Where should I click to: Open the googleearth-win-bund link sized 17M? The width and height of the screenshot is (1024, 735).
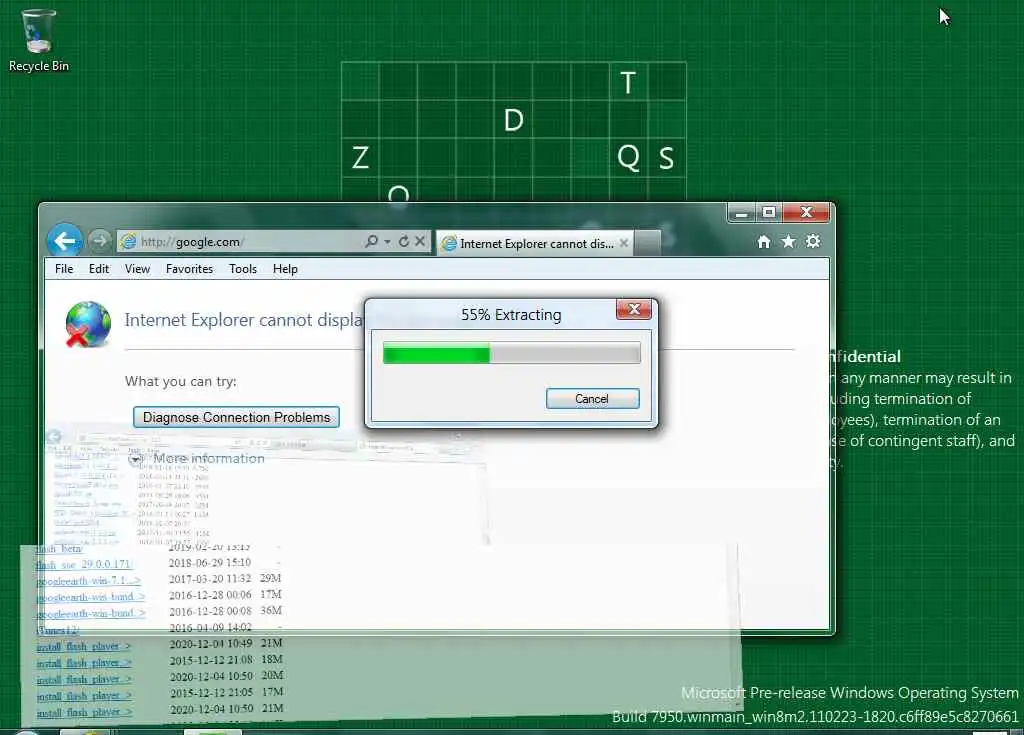[x=90, y=597]
